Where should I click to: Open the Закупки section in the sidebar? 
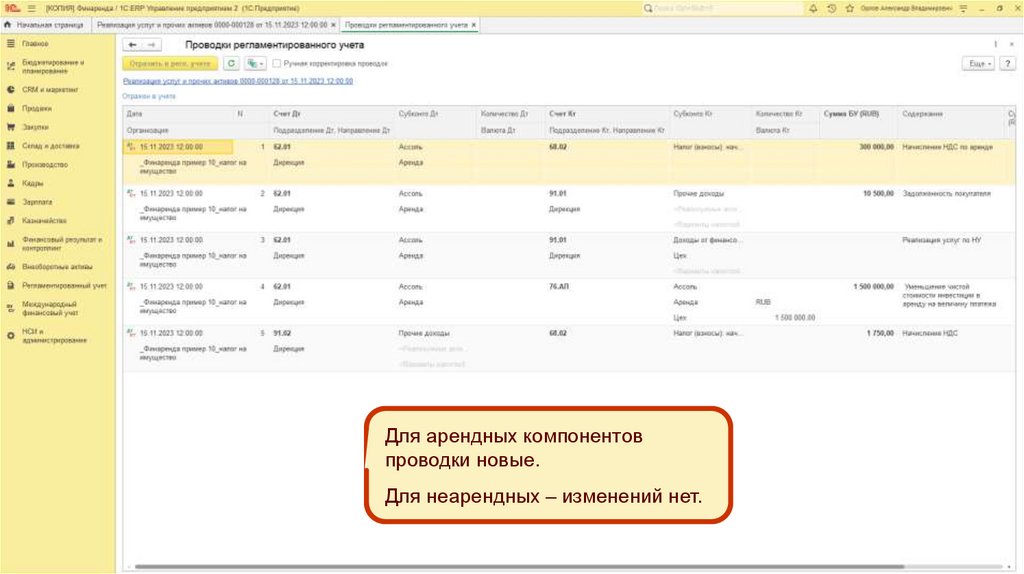click(36, 127)
